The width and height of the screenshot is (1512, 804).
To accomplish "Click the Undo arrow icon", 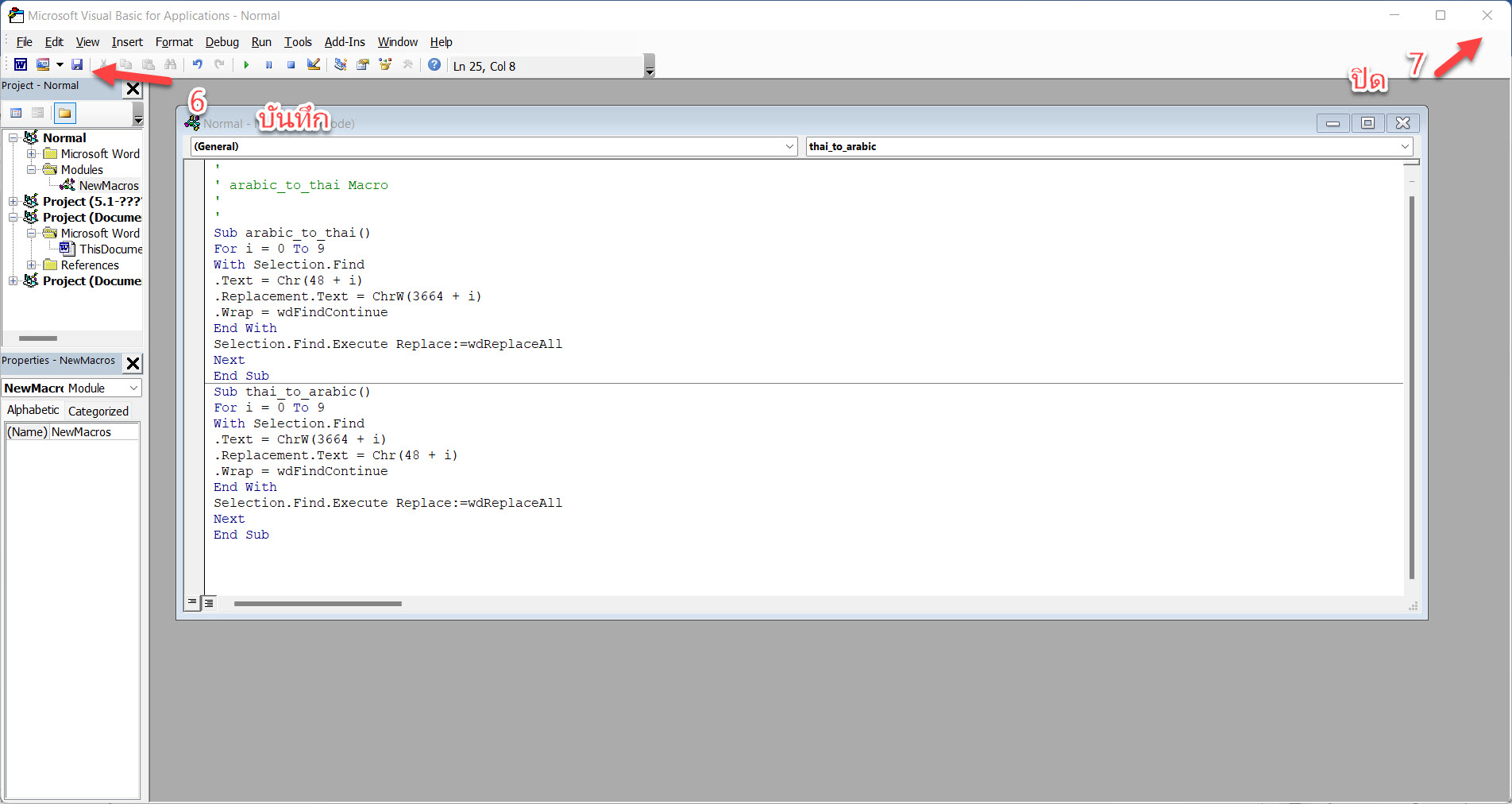I will 198,65.
